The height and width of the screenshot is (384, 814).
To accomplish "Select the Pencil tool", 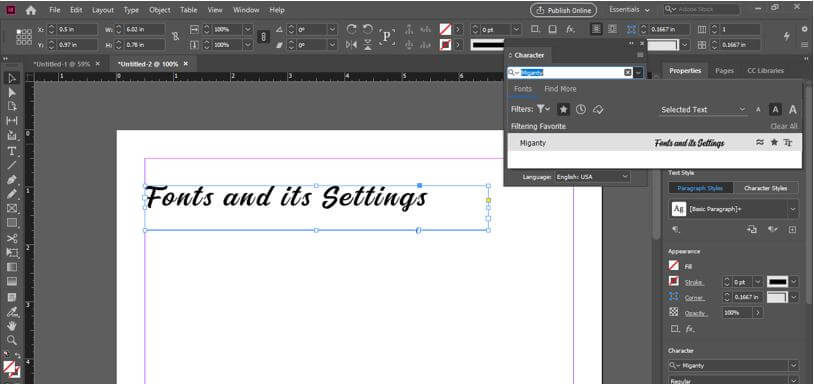I will [12, 194].
